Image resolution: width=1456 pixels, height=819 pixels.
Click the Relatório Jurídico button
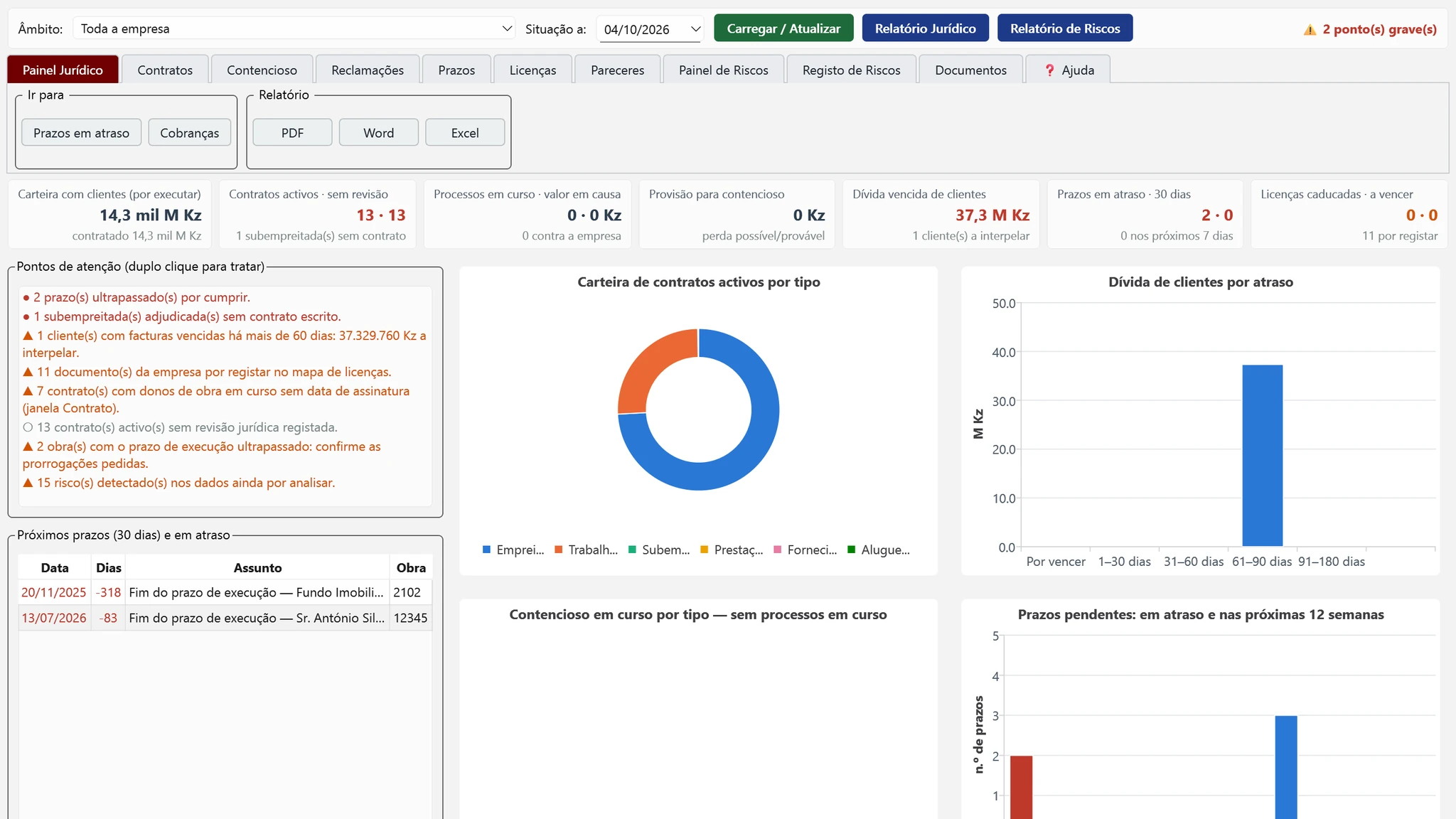925,28
